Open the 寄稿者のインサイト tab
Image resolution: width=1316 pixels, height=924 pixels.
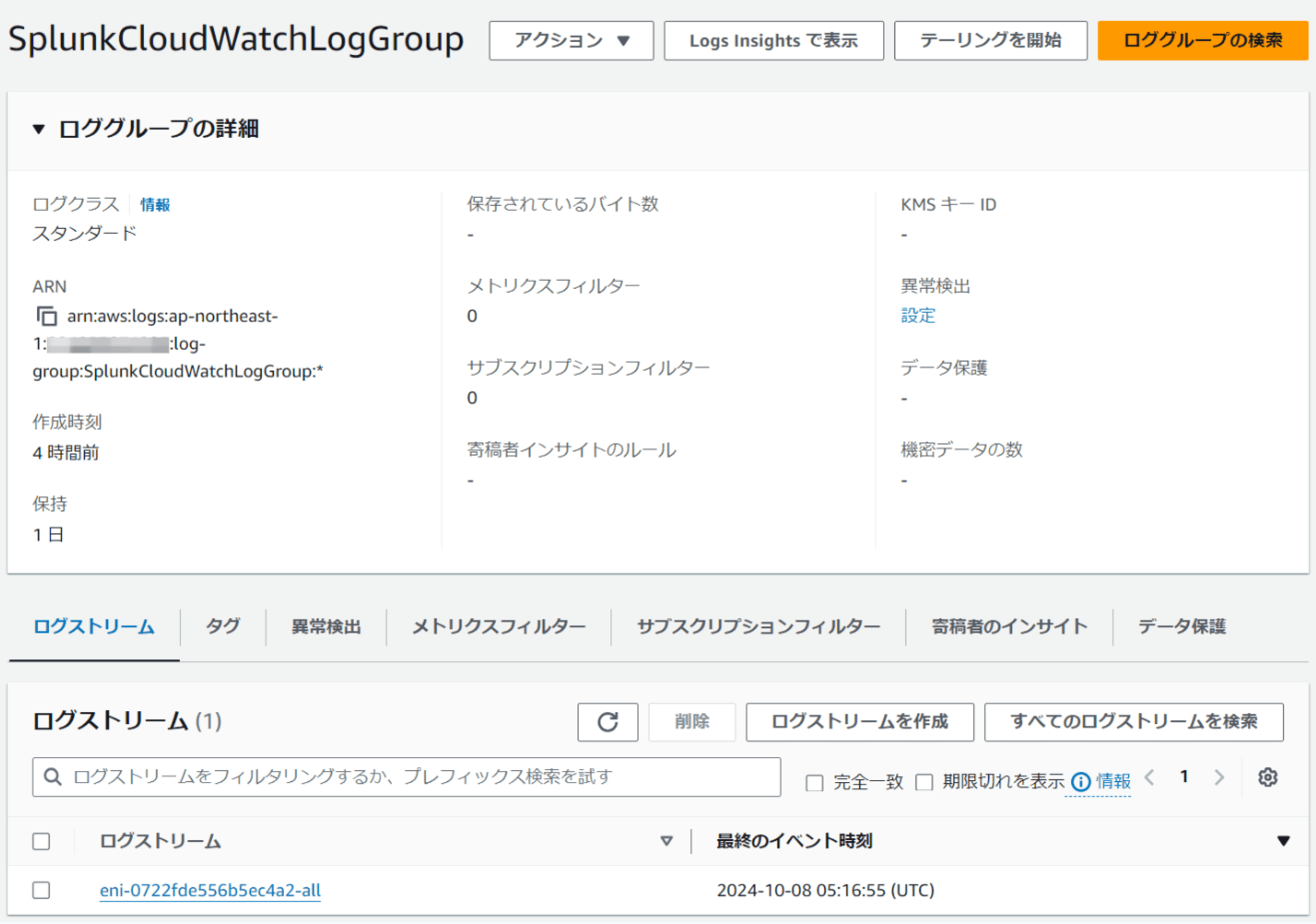pos(1009,627)
